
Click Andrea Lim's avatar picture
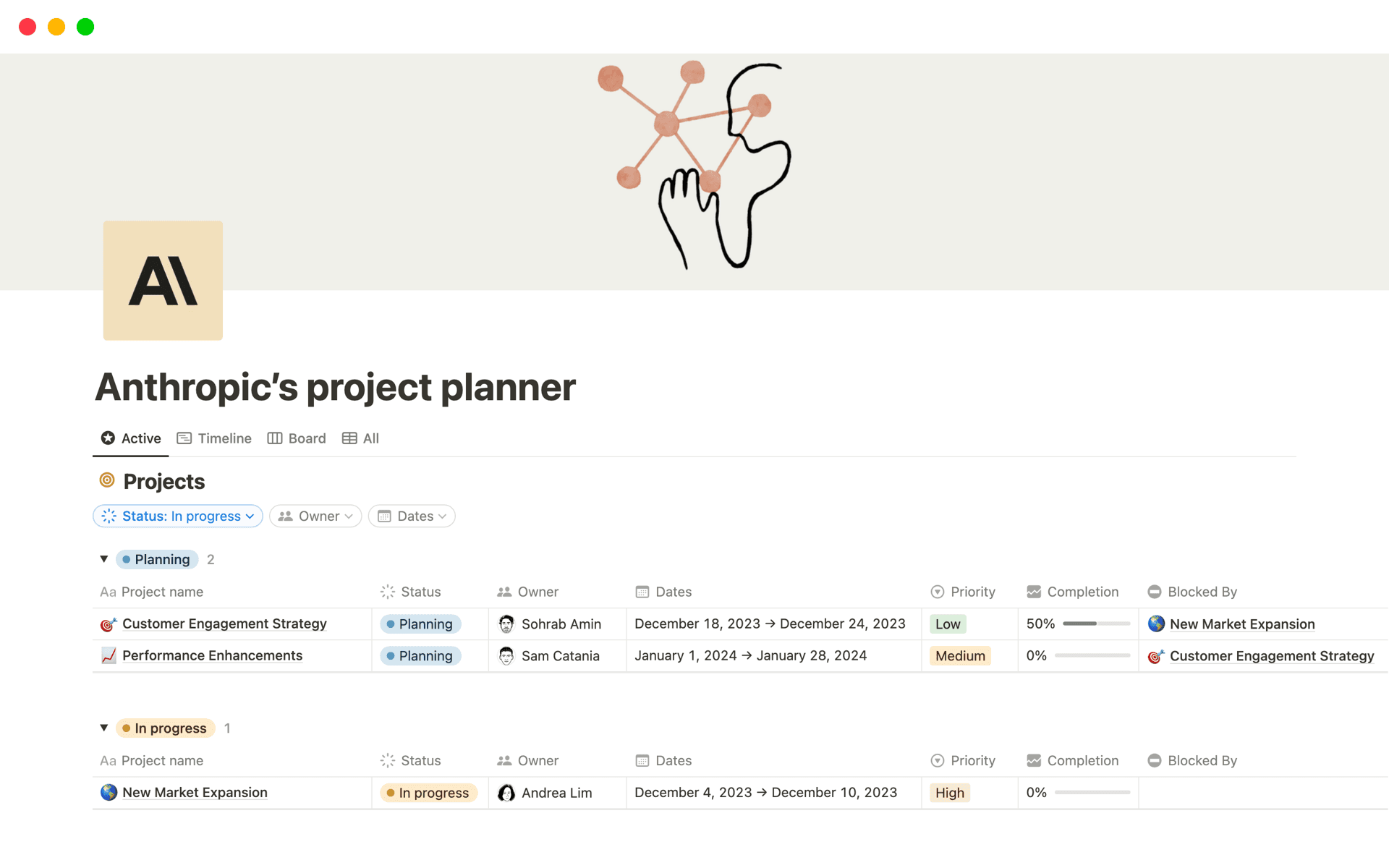[506, 793]
